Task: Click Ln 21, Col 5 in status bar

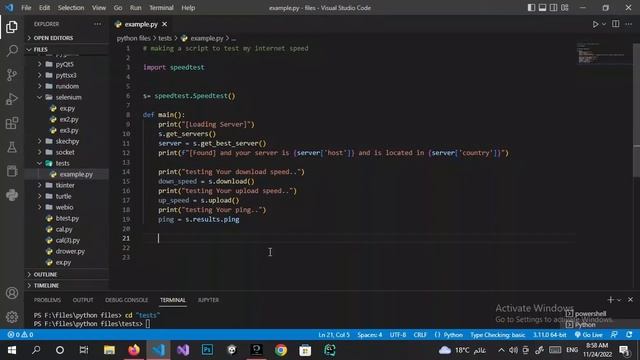Action: click(x=334, y=335)
